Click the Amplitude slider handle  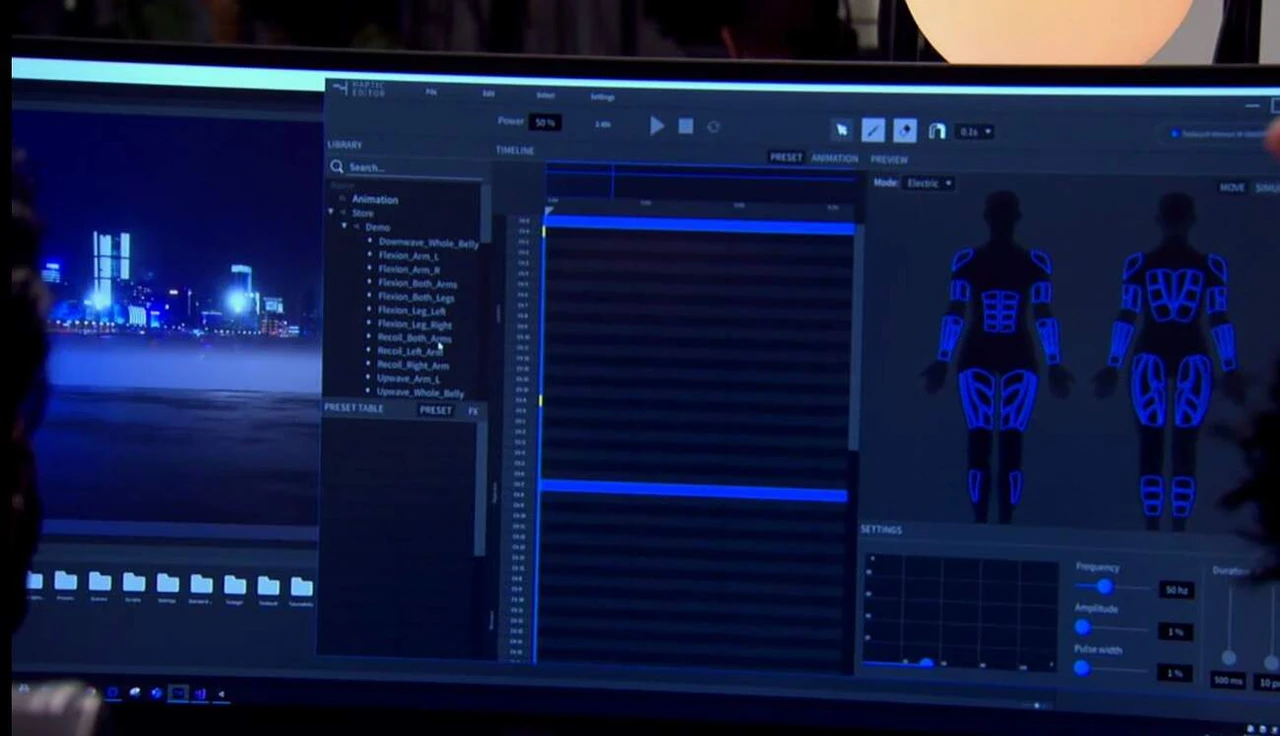(x=1082, y=627)
